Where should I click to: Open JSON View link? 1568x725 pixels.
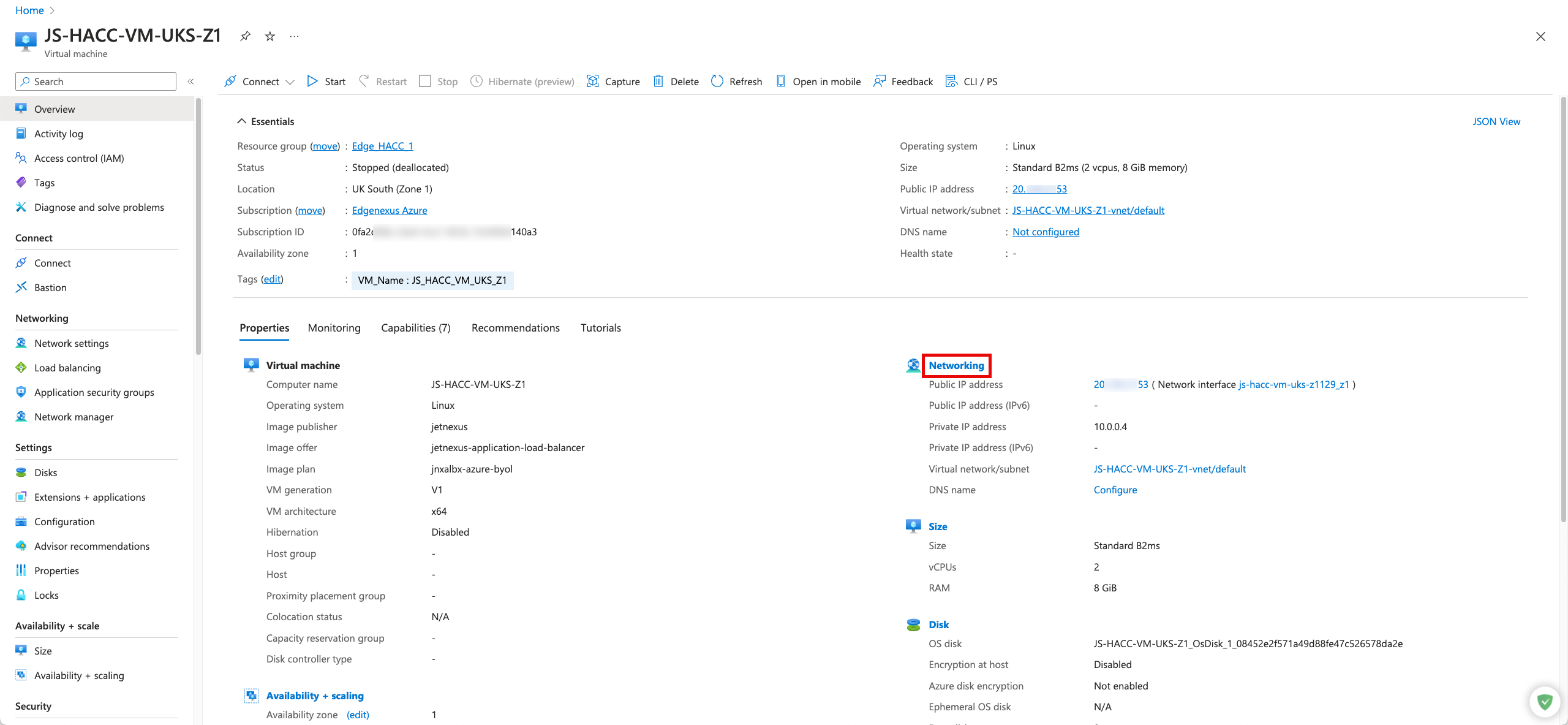(1496, 121)
